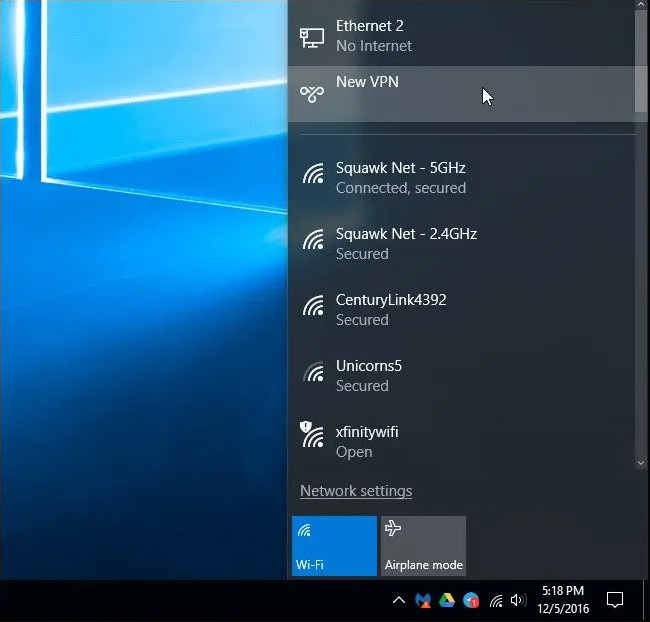
Task: Choose the CenturyLink4392 network
Action: coord(390,309)
